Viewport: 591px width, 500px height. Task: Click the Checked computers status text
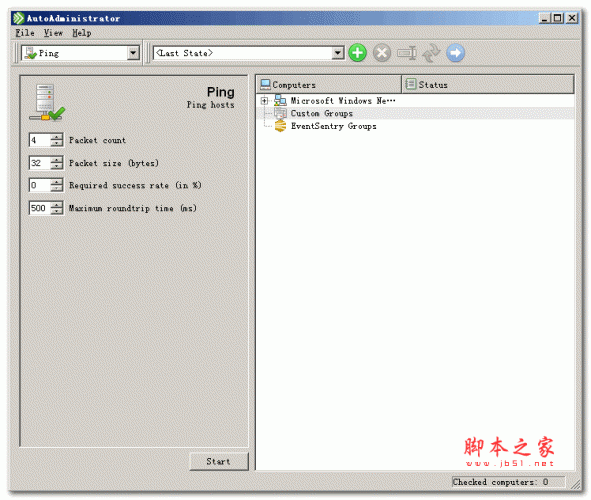click(500, 482)
